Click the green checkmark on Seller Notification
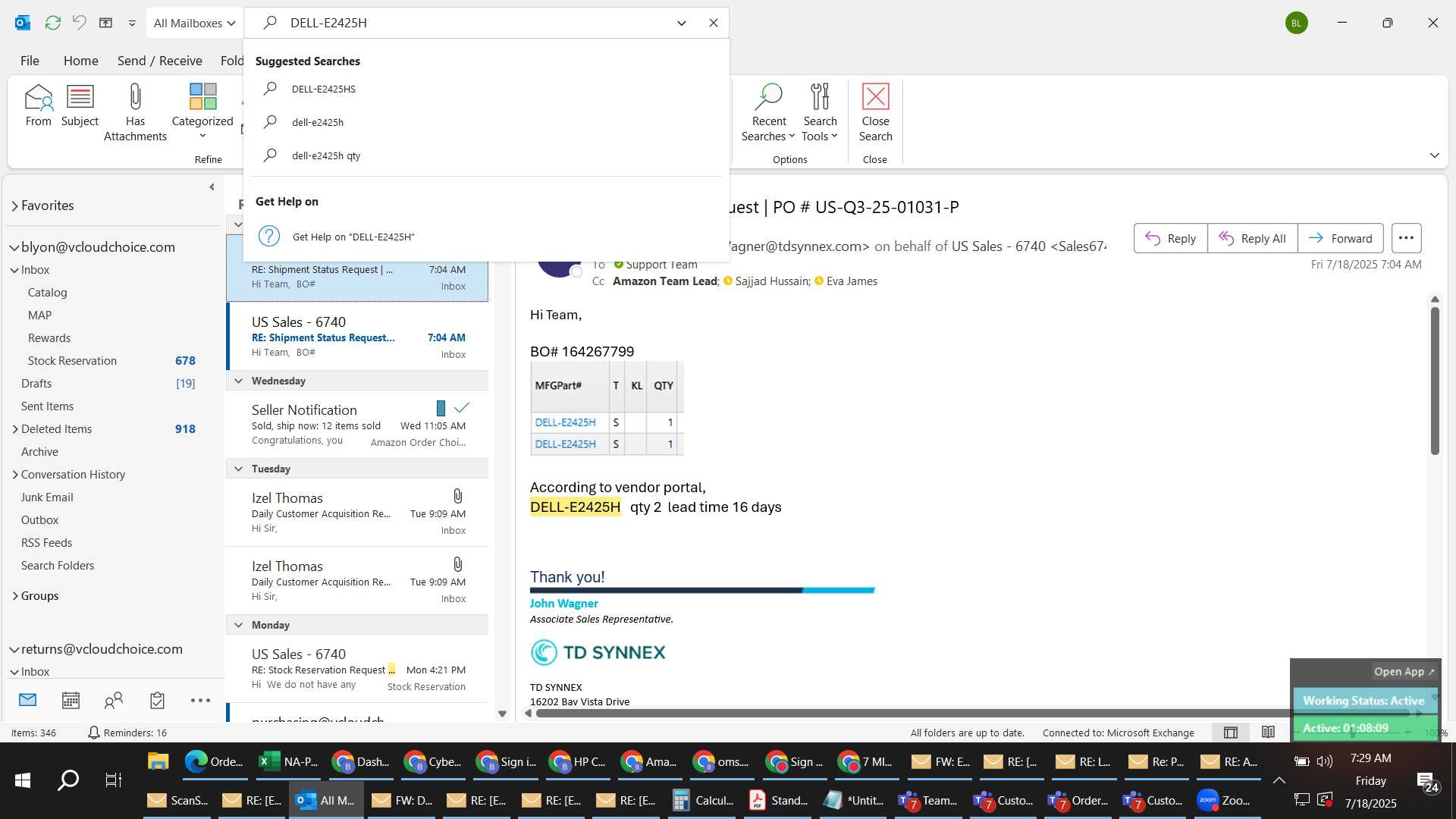This screenshot has height=819, width=1456. (461, 408)
